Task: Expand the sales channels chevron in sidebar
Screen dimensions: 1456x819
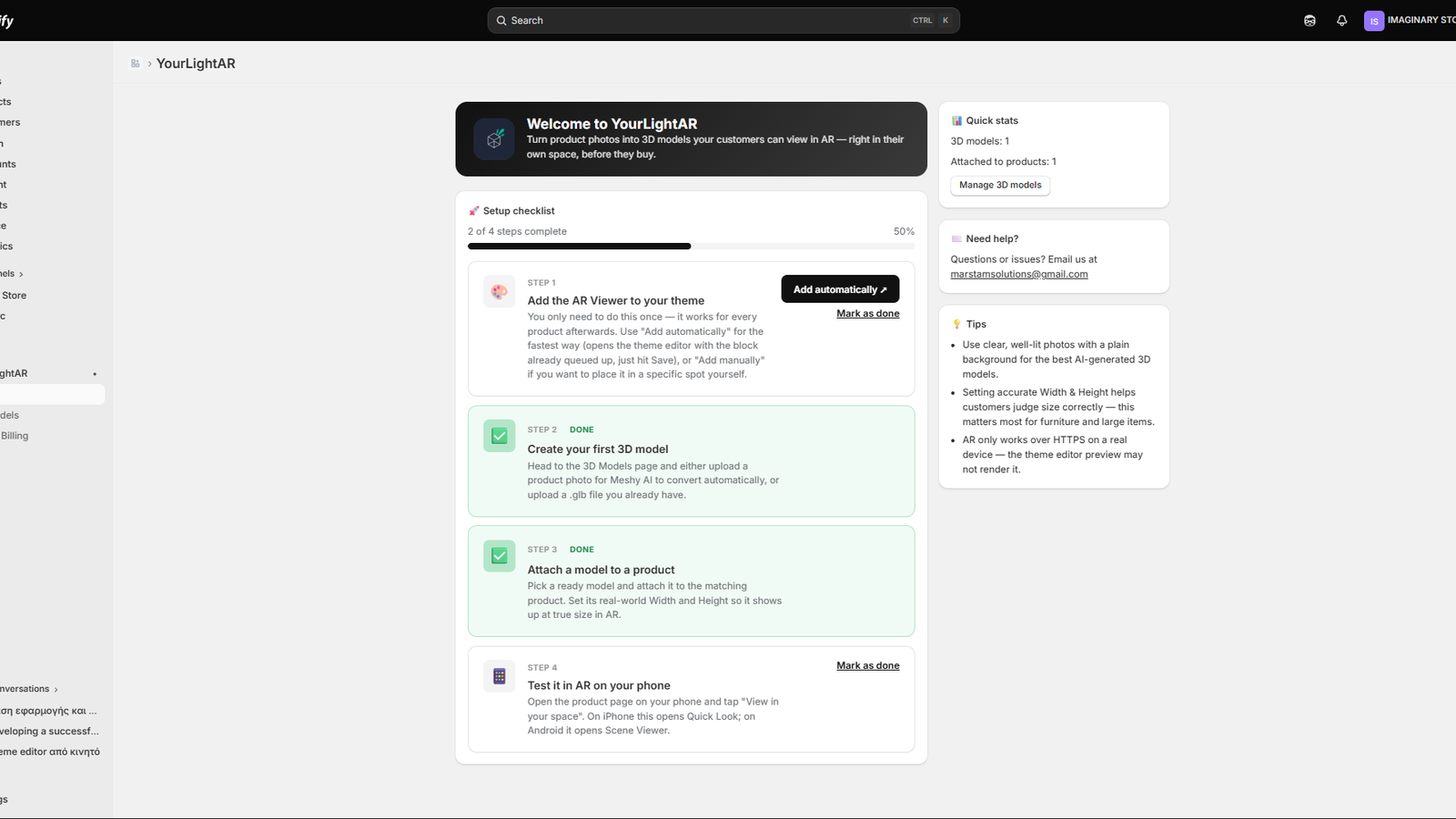Action: click(x=21, y=274)
